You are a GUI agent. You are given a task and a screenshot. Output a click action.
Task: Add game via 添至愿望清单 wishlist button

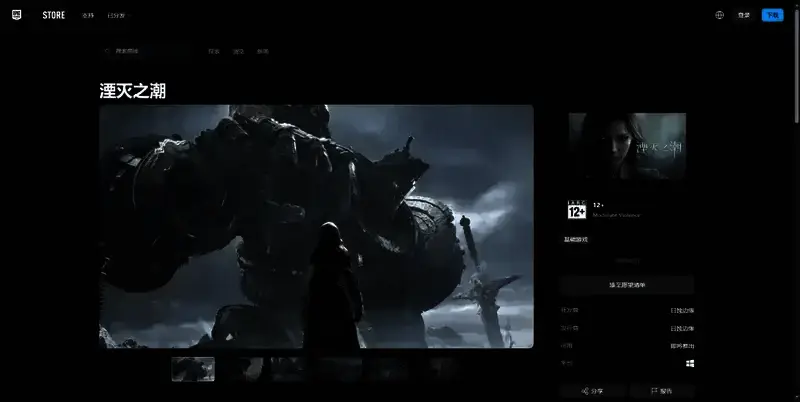[627, 285]
